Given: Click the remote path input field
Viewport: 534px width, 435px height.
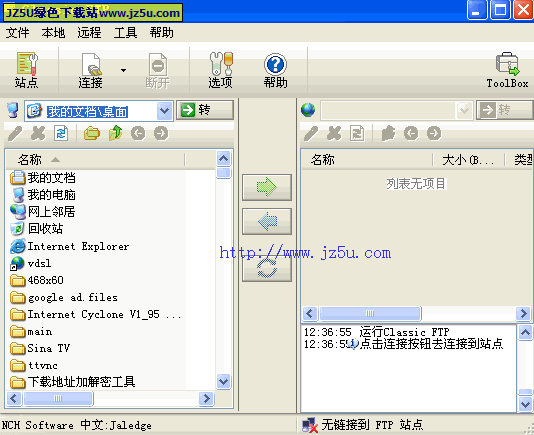Looking at the screenshot, I should [388, 110].
